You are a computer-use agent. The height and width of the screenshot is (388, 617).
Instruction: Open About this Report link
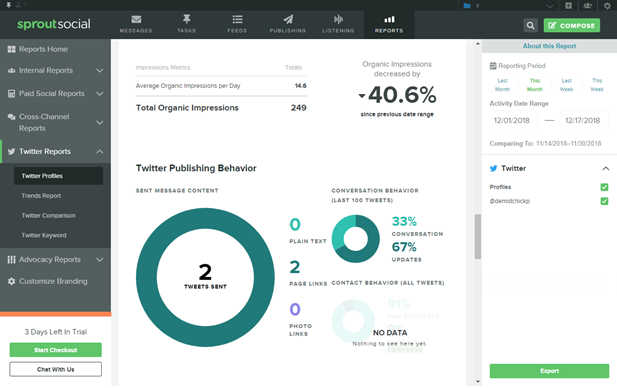click(x=549, y=46)
